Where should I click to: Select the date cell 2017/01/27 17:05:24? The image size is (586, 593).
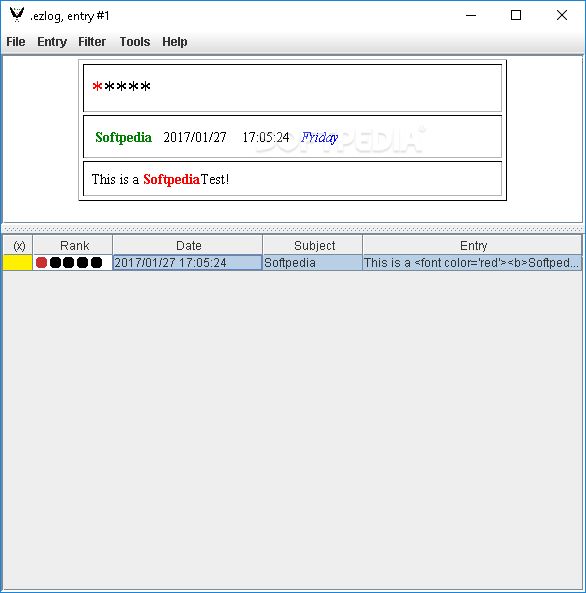point(187,262)
